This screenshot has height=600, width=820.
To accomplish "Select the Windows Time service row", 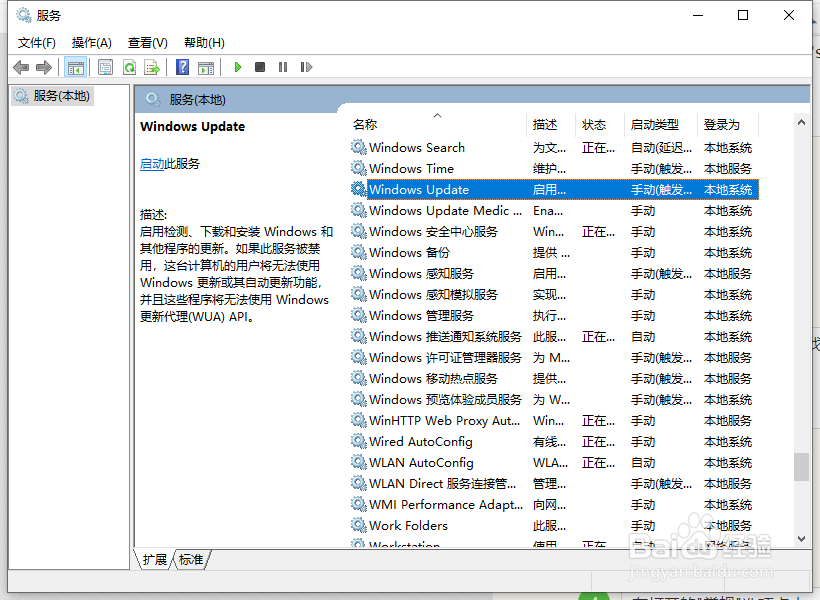I will pyautogui.click(x=554, y=168).
